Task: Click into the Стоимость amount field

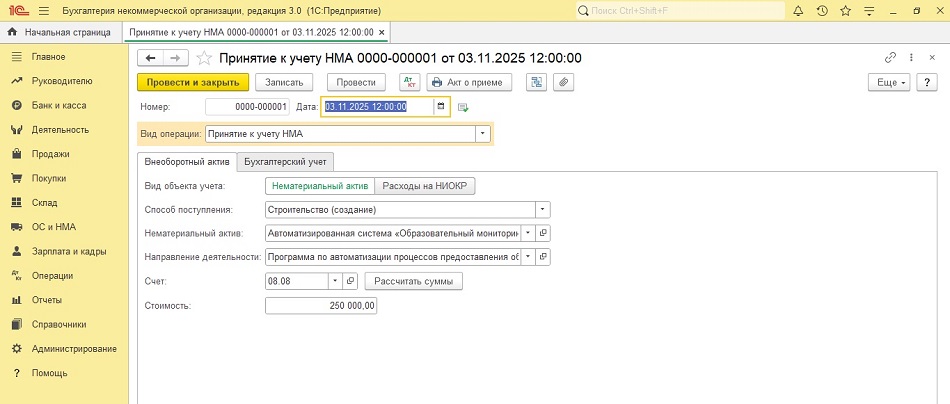Action: point(321,306)
